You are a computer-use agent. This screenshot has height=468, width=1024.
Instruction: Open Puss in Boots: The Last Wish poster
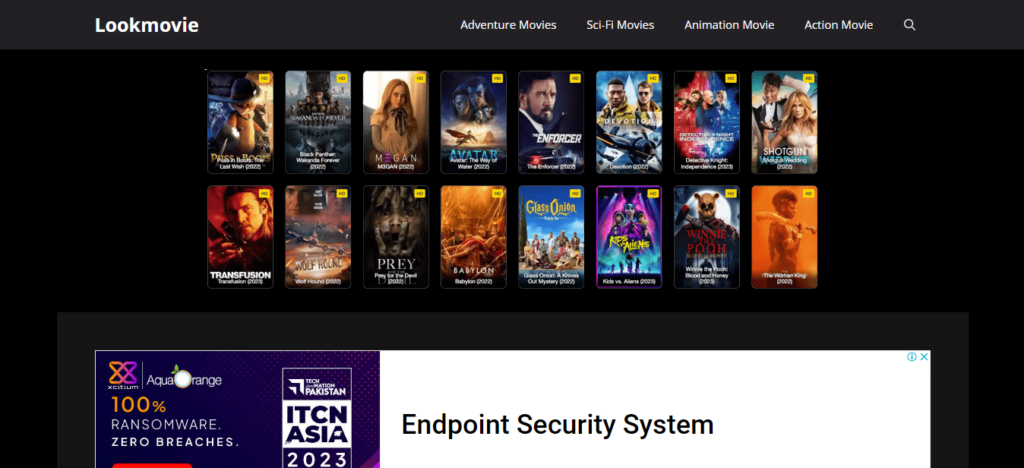240,122
